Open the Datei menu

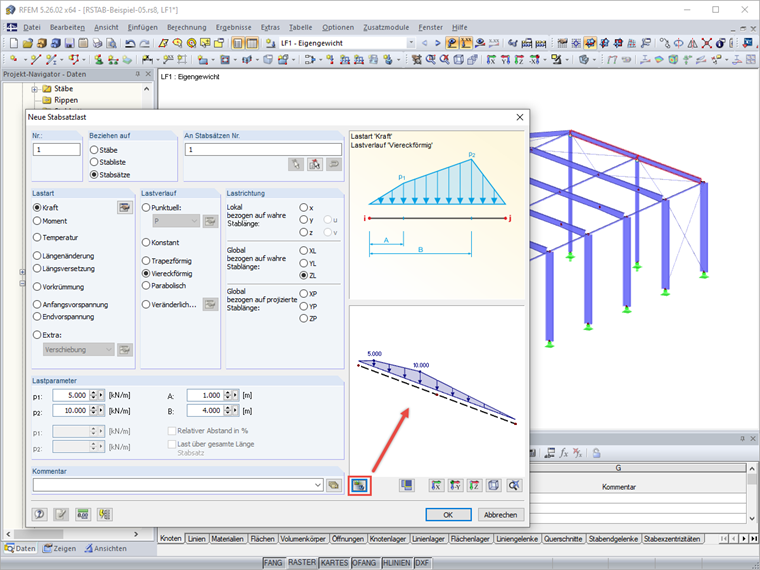[32, 28]
